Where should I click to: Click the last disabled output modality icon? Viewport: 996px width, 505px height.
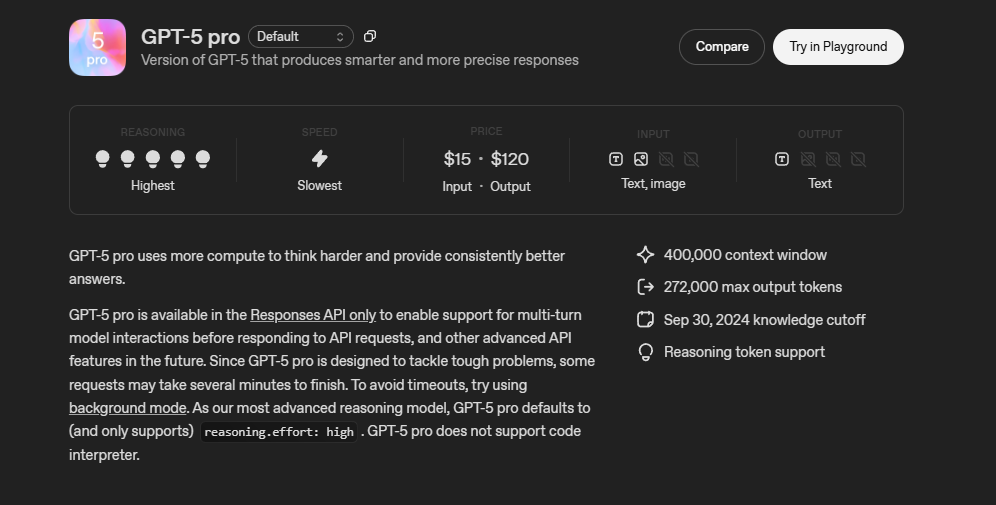858,159
